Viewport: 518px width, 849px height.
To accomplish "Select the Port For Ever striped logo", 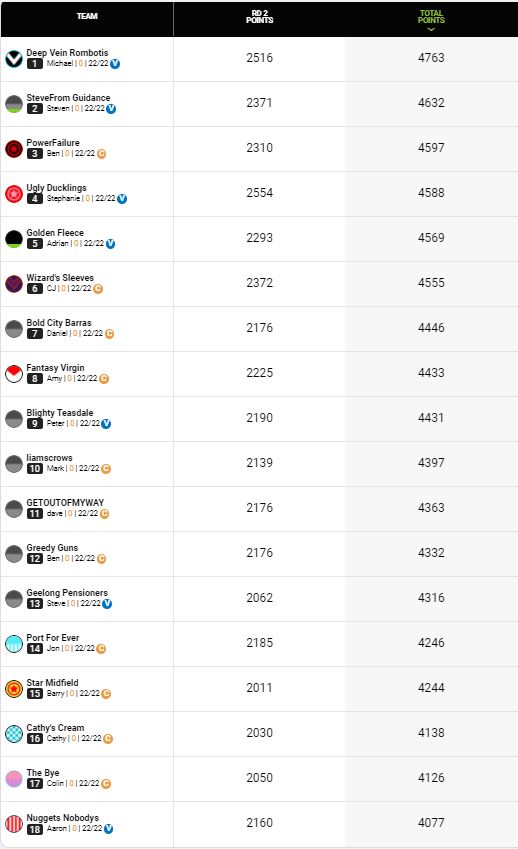I will 14,643.
